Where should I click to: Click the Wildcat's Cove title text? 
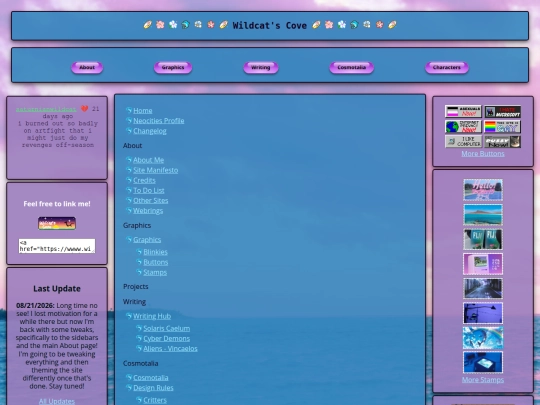(x=270, y=25)
